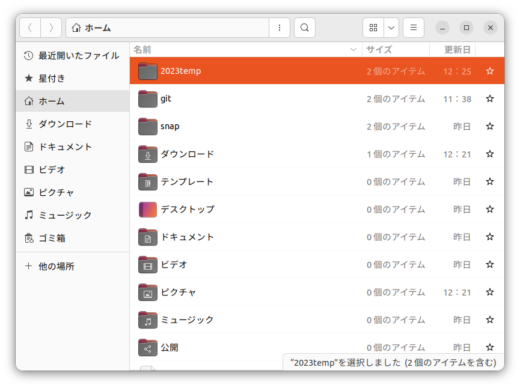Click 12:25 modified time of 2023temp
The image size is (520, 388).
(457, 71)
